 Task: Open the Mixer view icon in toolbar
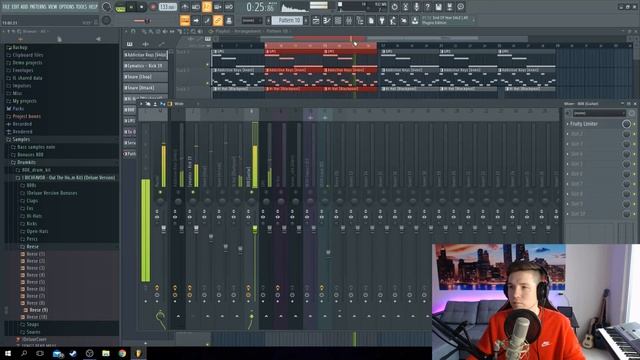[x=349, y=20]
